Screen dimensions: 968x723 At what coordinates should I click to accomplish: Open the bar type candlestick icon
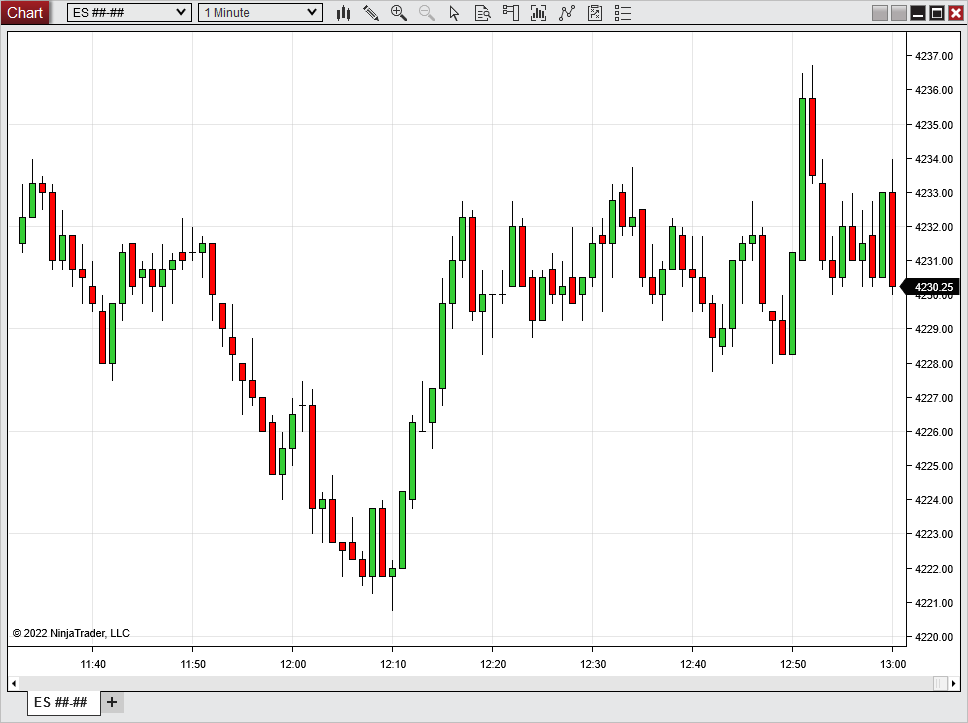(344, 13)
